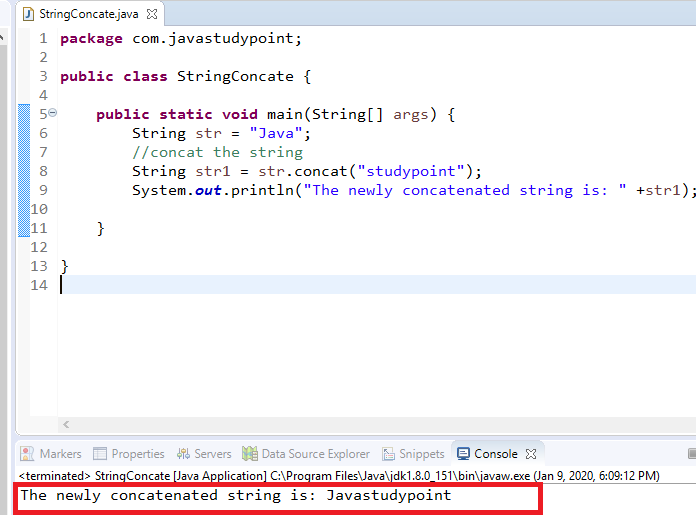Click 'concat' method call on line 8

tap(320, 172)
